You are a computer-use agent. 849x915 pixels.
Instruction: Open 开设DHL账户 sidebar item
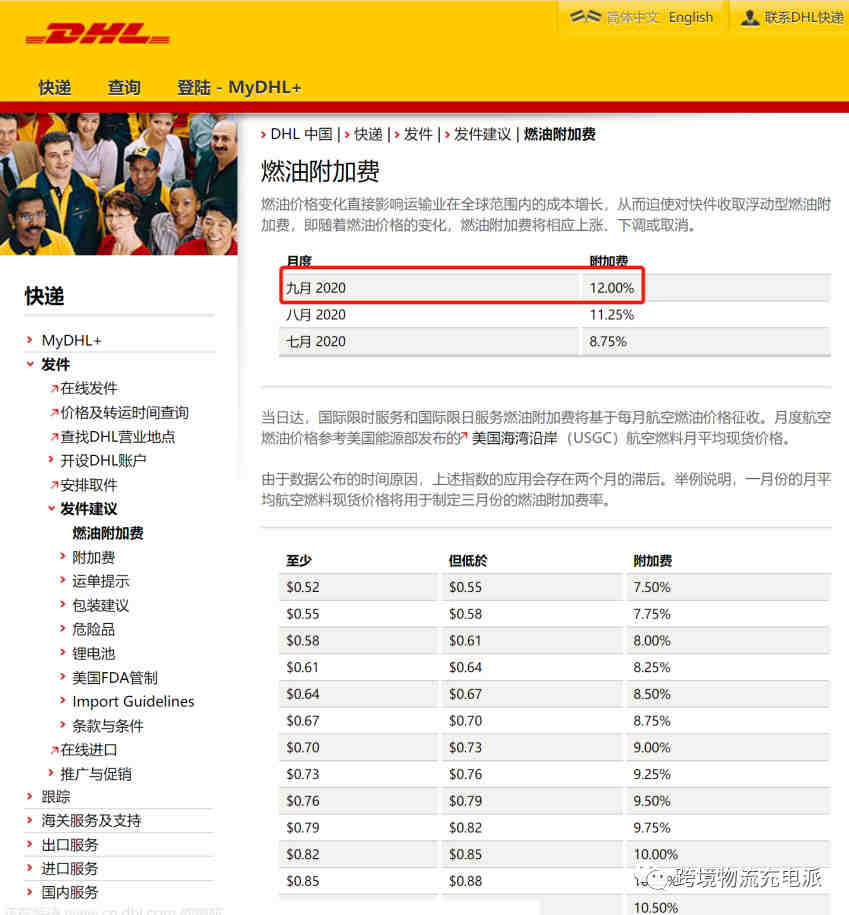pyautogui.click(x=103, y=460)
